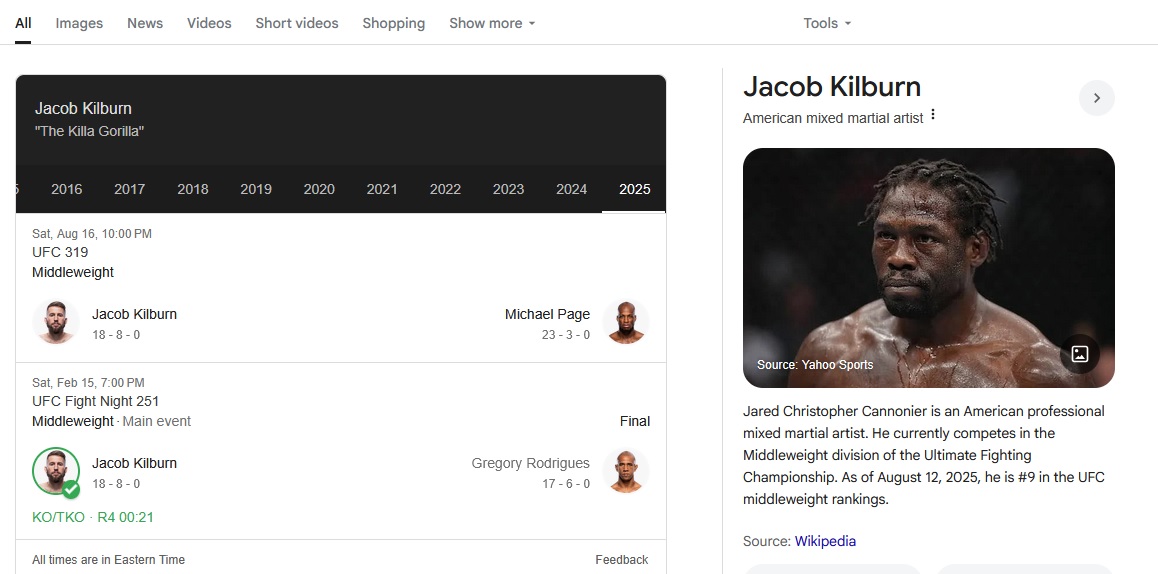Select the All results tab
The image size is (1158, 574).
tap(23, 23)
